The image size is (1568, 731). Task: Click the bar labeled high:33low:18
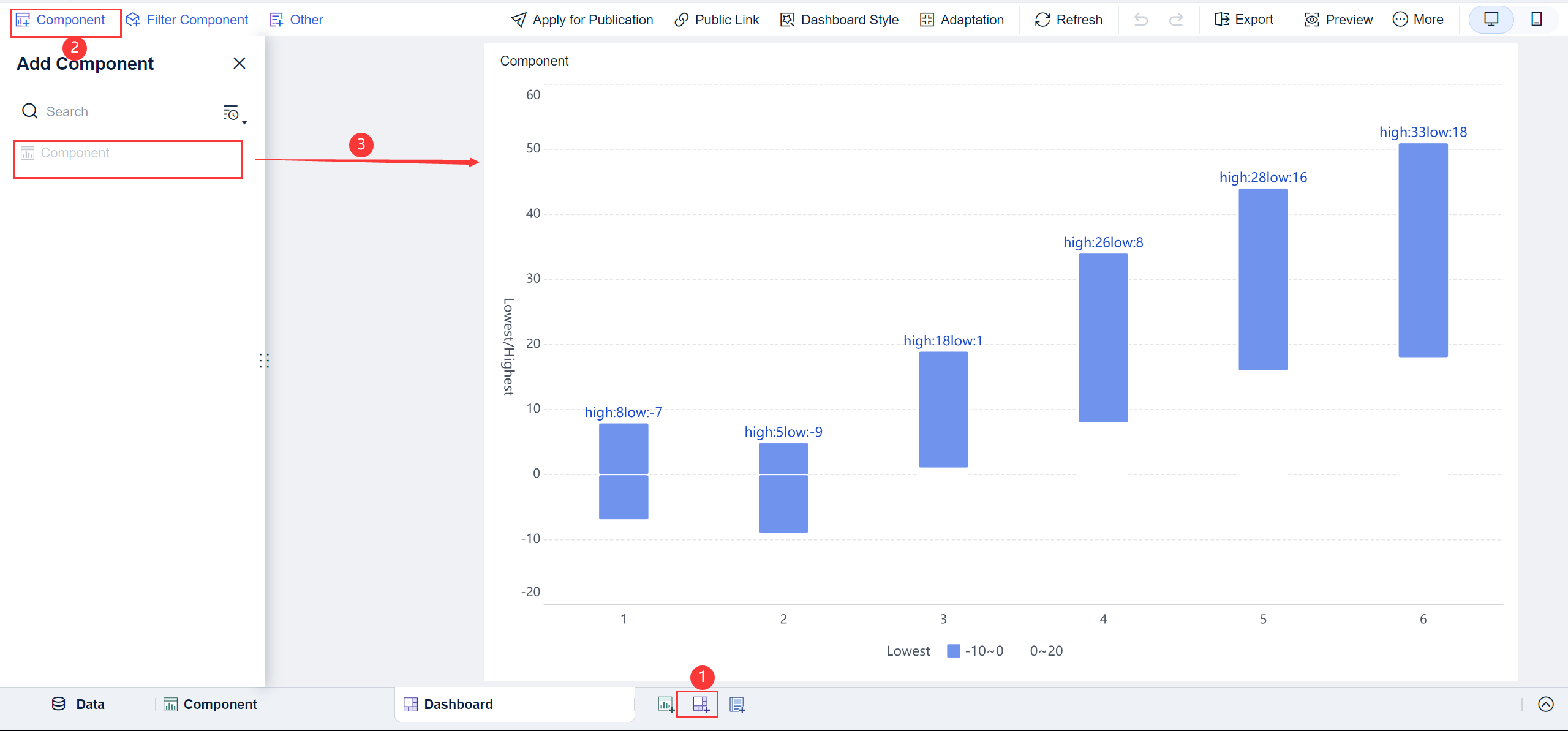1423,250
